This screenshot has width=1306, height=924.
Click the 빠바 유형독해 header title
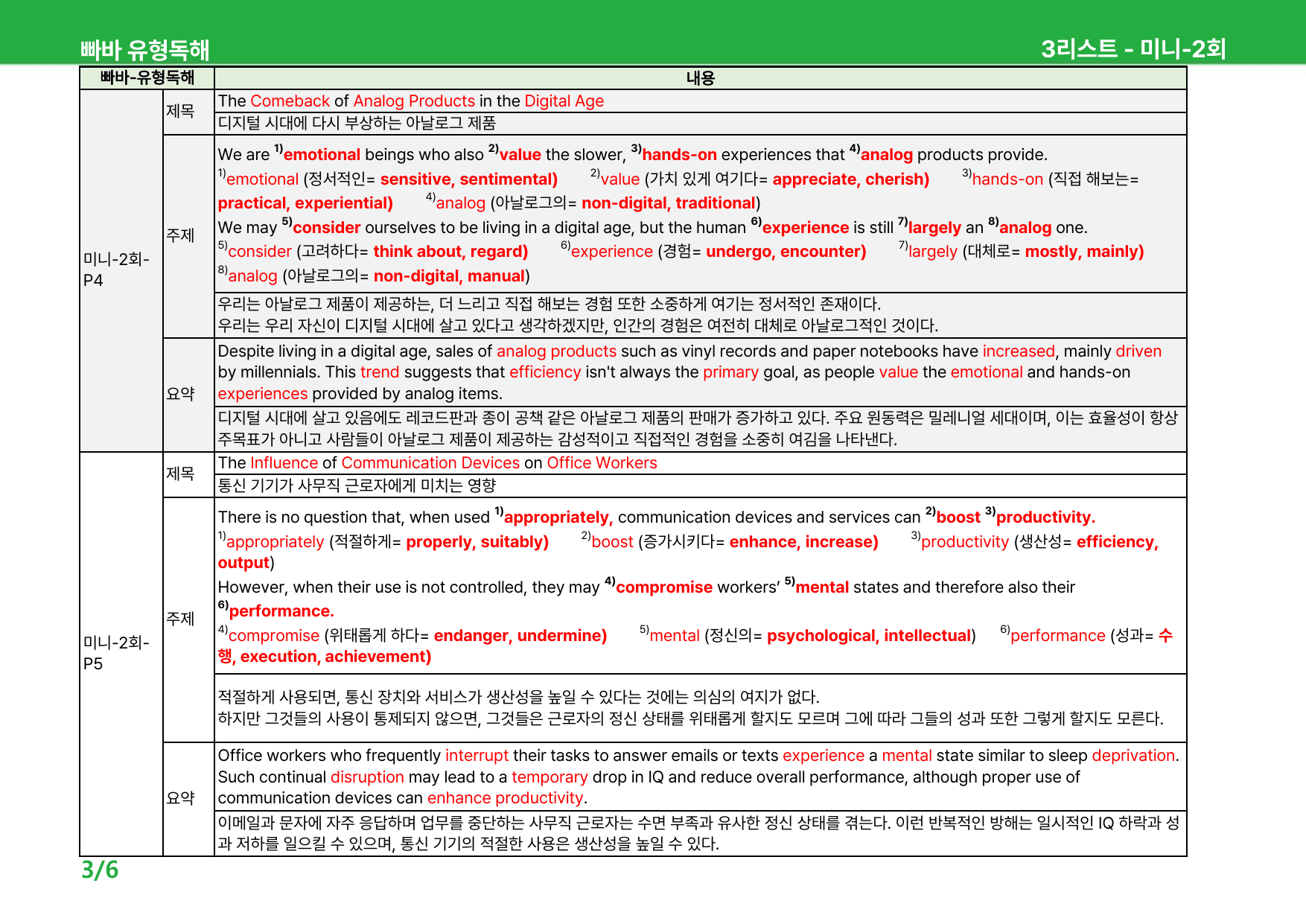pyautogui.click(x=145, y=50)
